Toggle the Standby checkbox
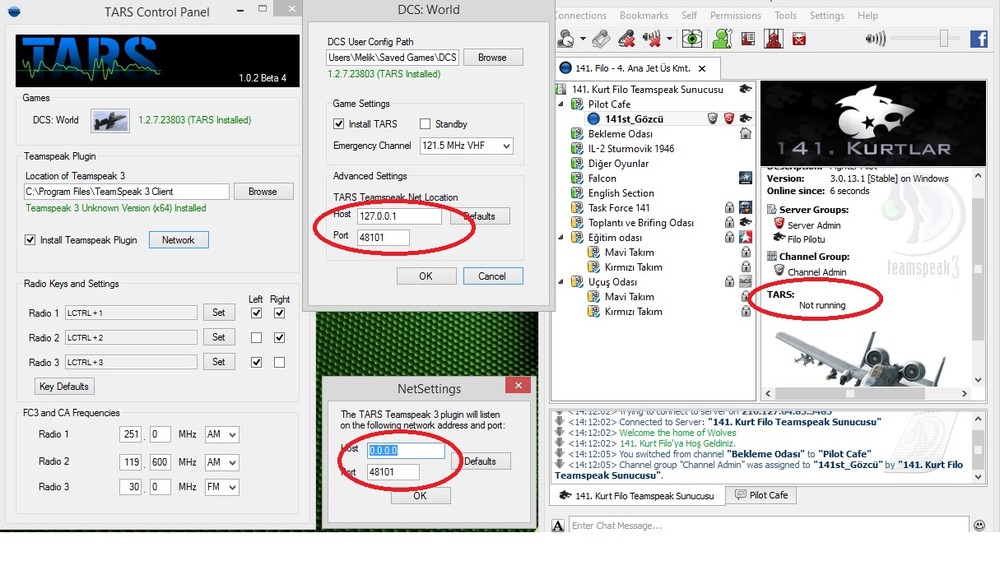 (425, 124)
